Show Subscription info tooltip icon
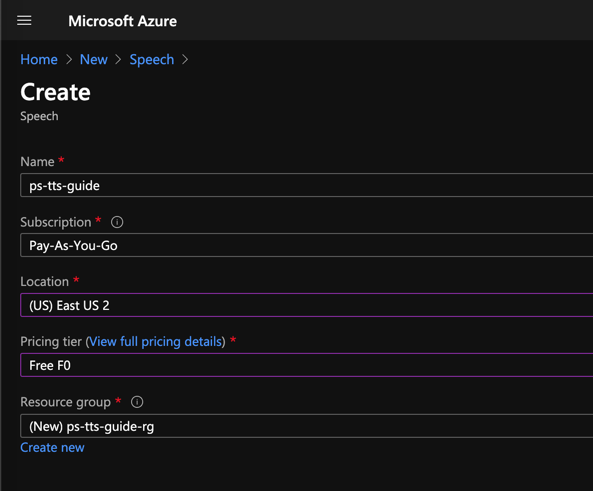Image resolution: width=593 pixels, height=491 pixels. click(x=117, y=222)
